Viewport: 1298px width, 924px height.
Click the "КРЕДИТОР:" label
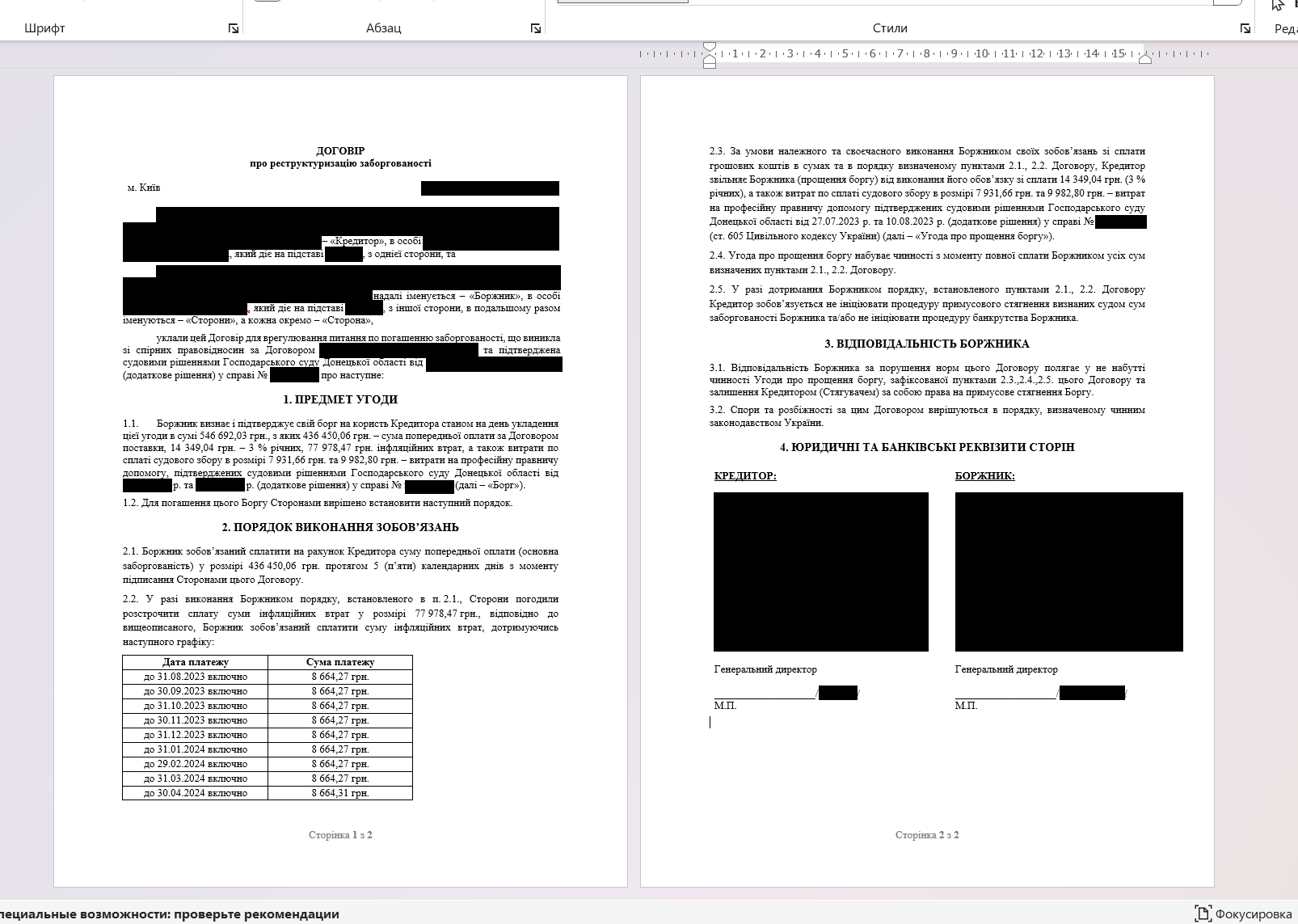point(745,476)
